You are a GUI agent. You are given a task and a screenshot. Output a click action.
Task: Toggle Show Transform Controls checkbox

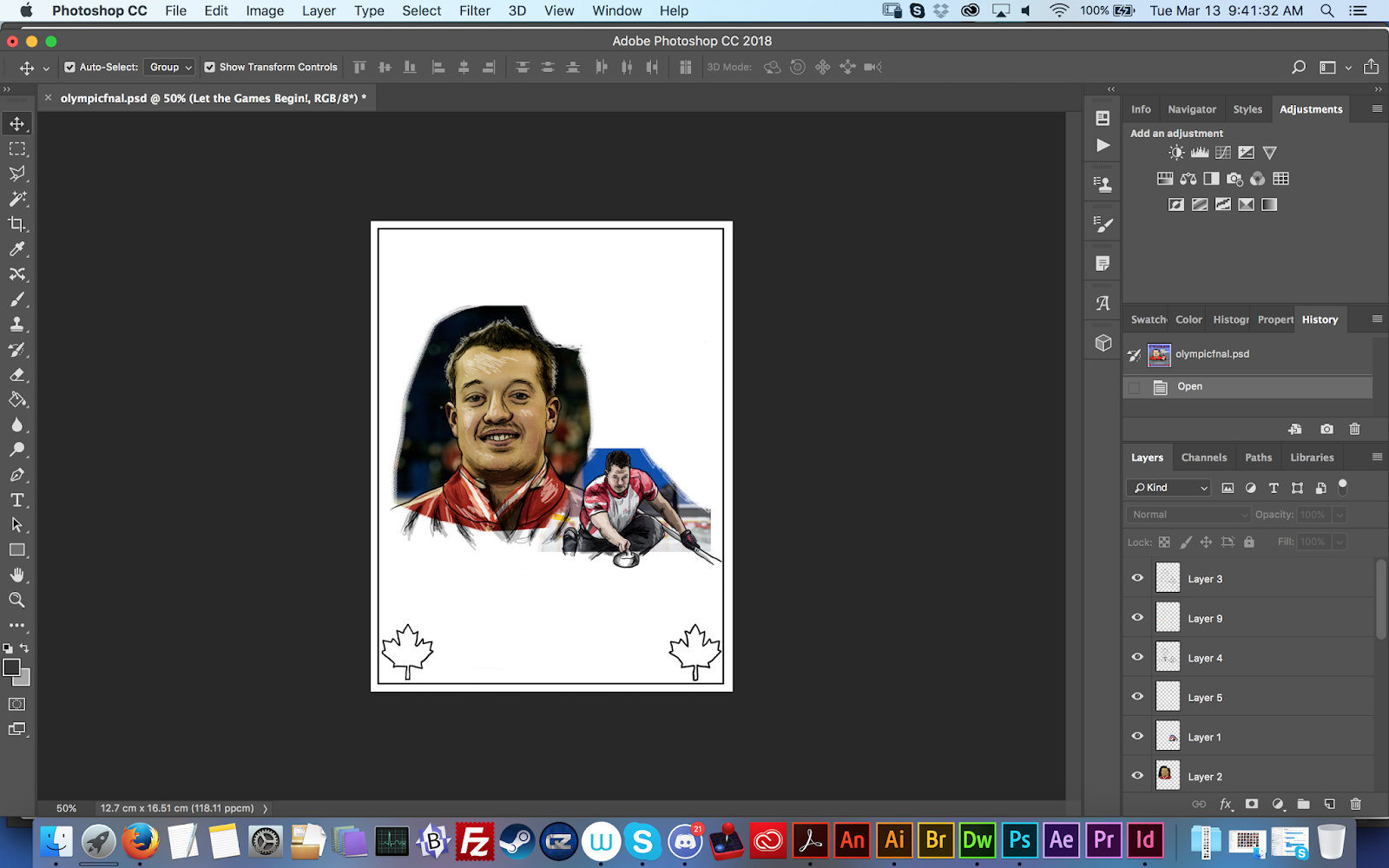tap(209, 67)
